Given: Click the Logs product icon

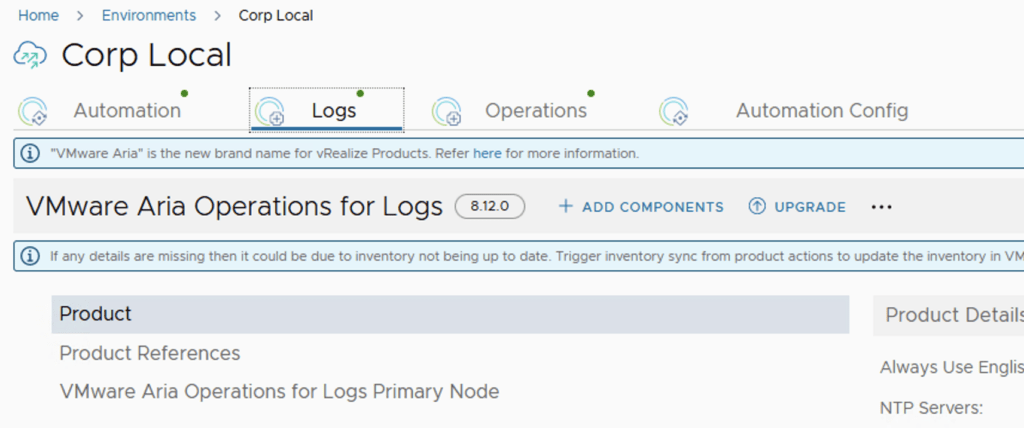Looking at the screenshot, I should click(270, 112).
